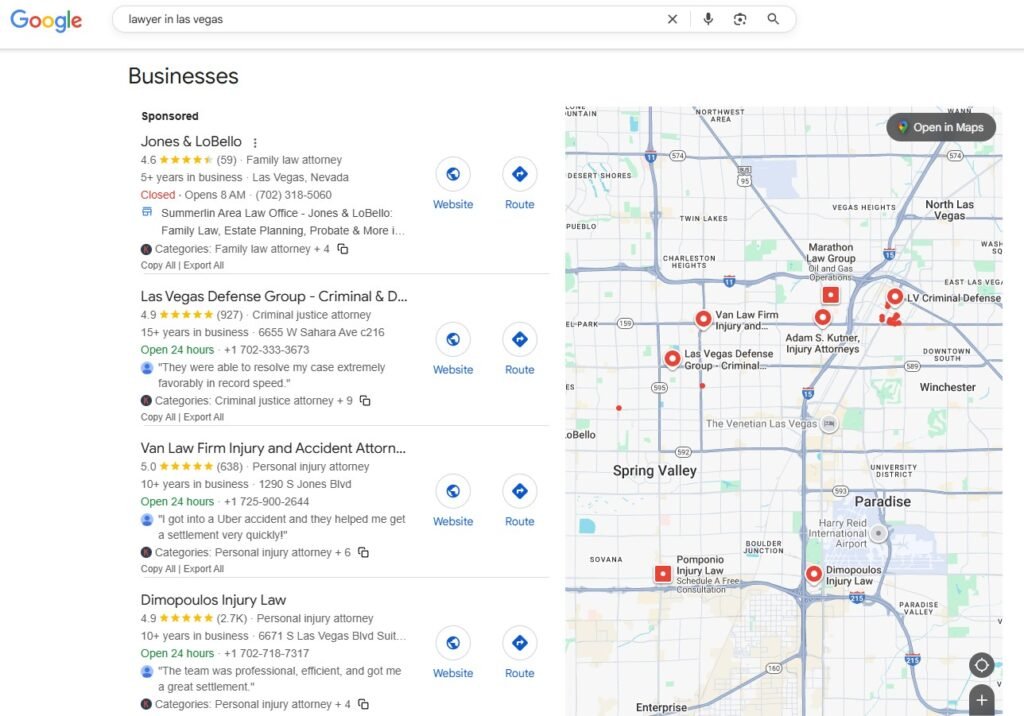Open Jones & LoBello website globe icon
Image resolution: width=1024 pixels, height=716 pixels.
point(453,174)
